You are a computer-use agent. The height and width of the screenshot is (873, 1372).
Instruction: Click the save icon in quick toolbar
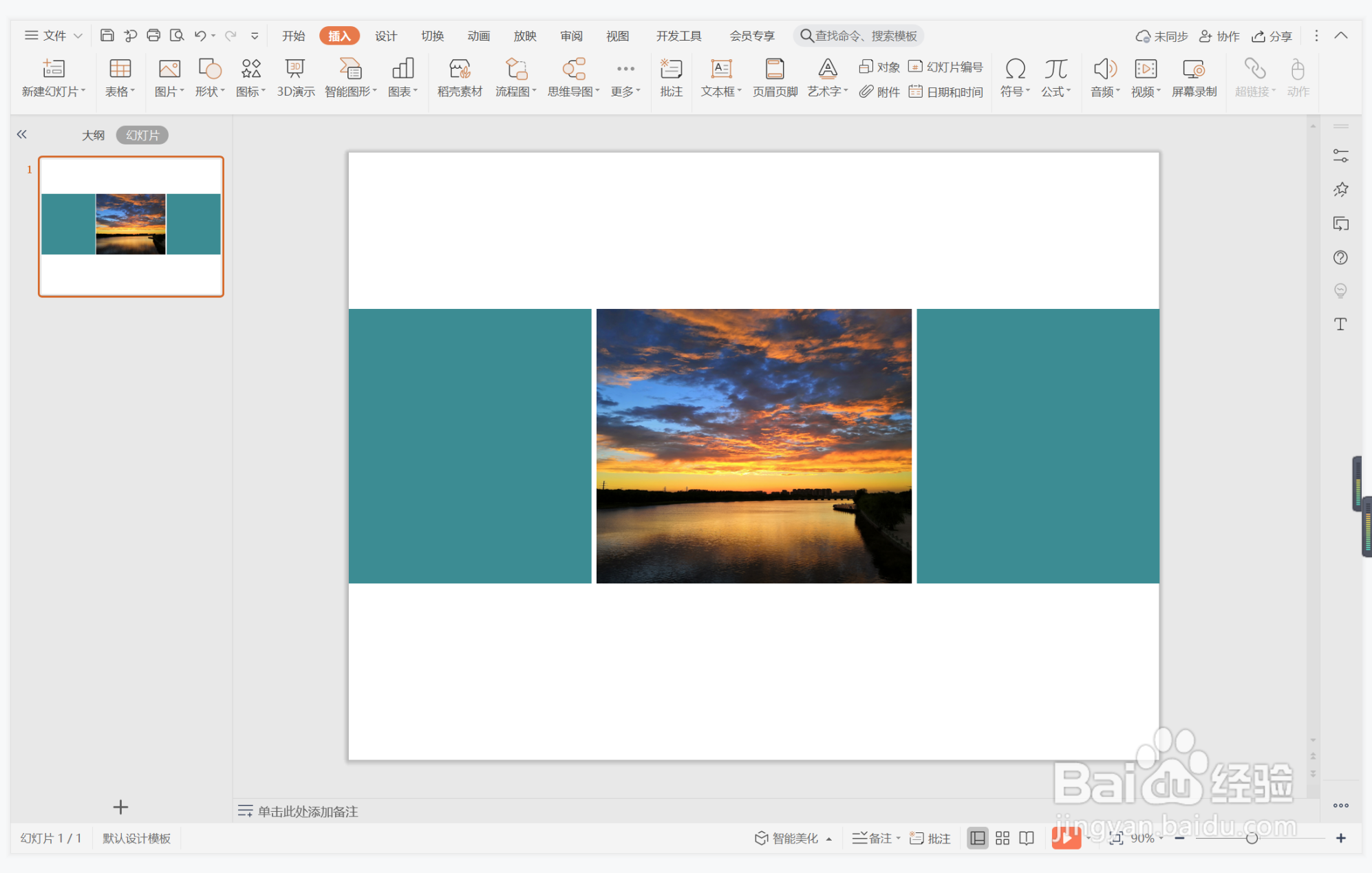point(107,35)
